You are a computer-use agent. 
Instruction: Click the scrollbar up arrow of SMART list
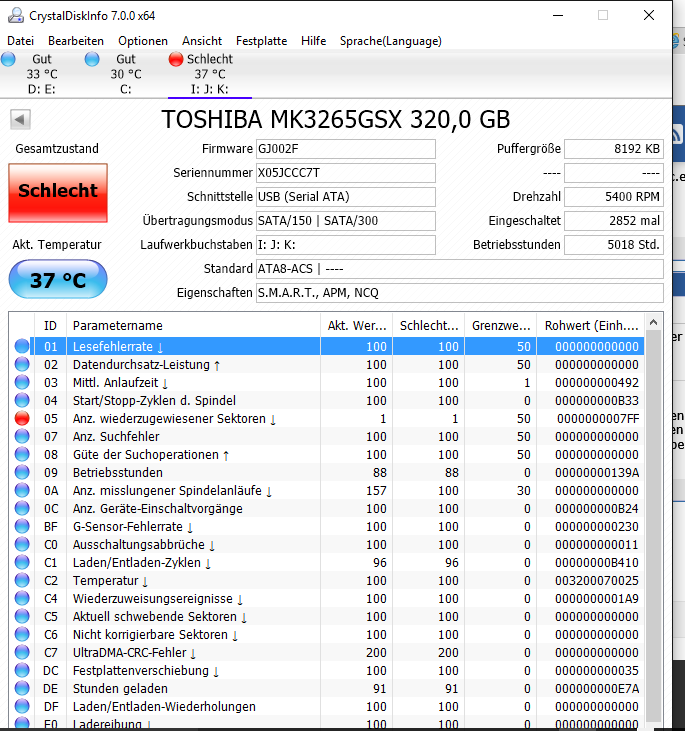tap(653, 322)
